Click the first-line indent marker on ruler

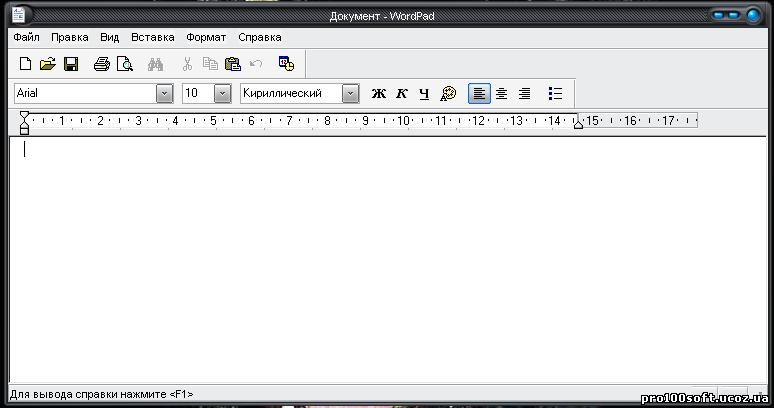coord(24,116)
